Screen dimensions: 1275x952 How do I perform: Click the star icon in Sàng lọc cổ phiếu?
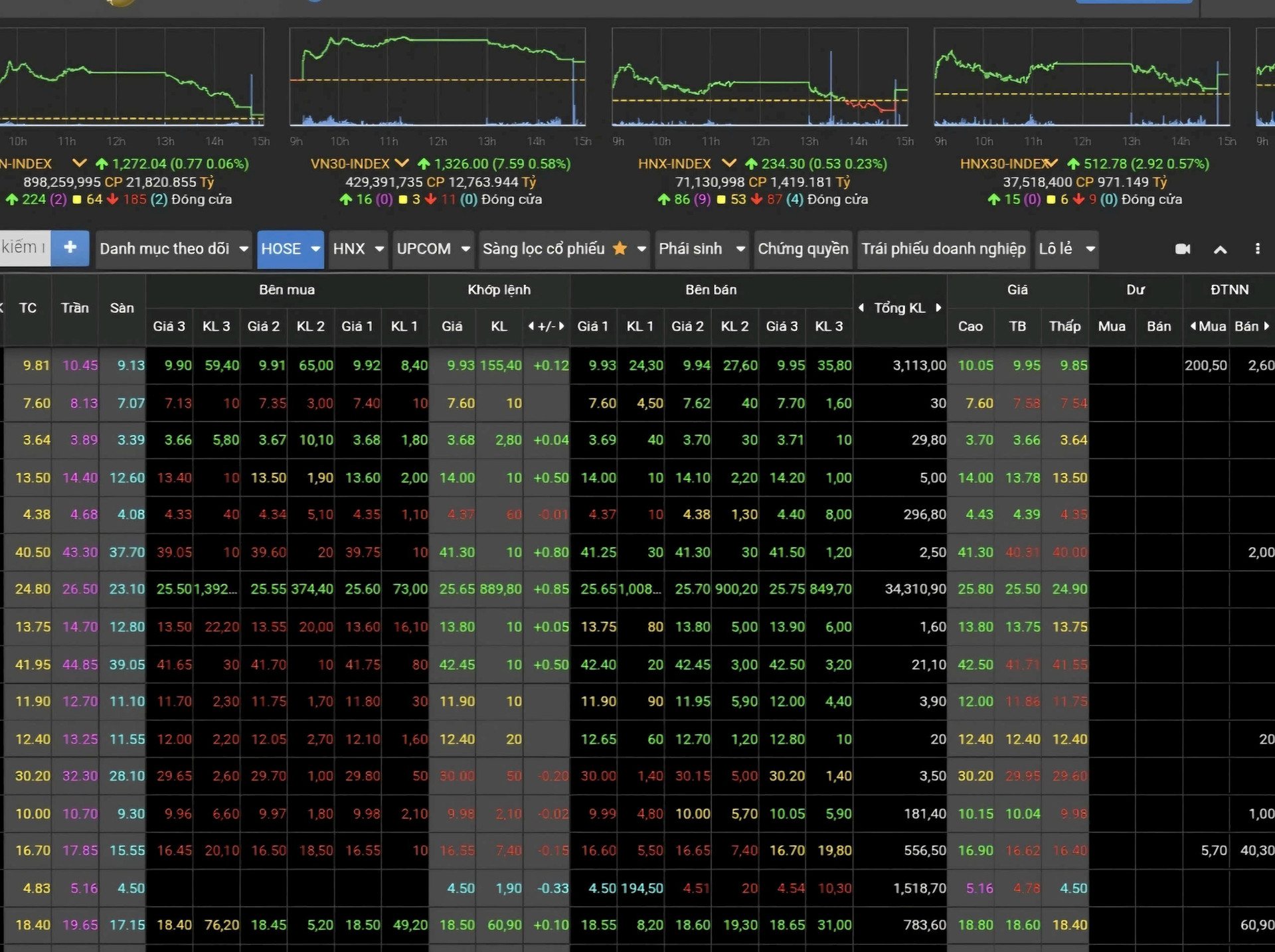point(620,248)
